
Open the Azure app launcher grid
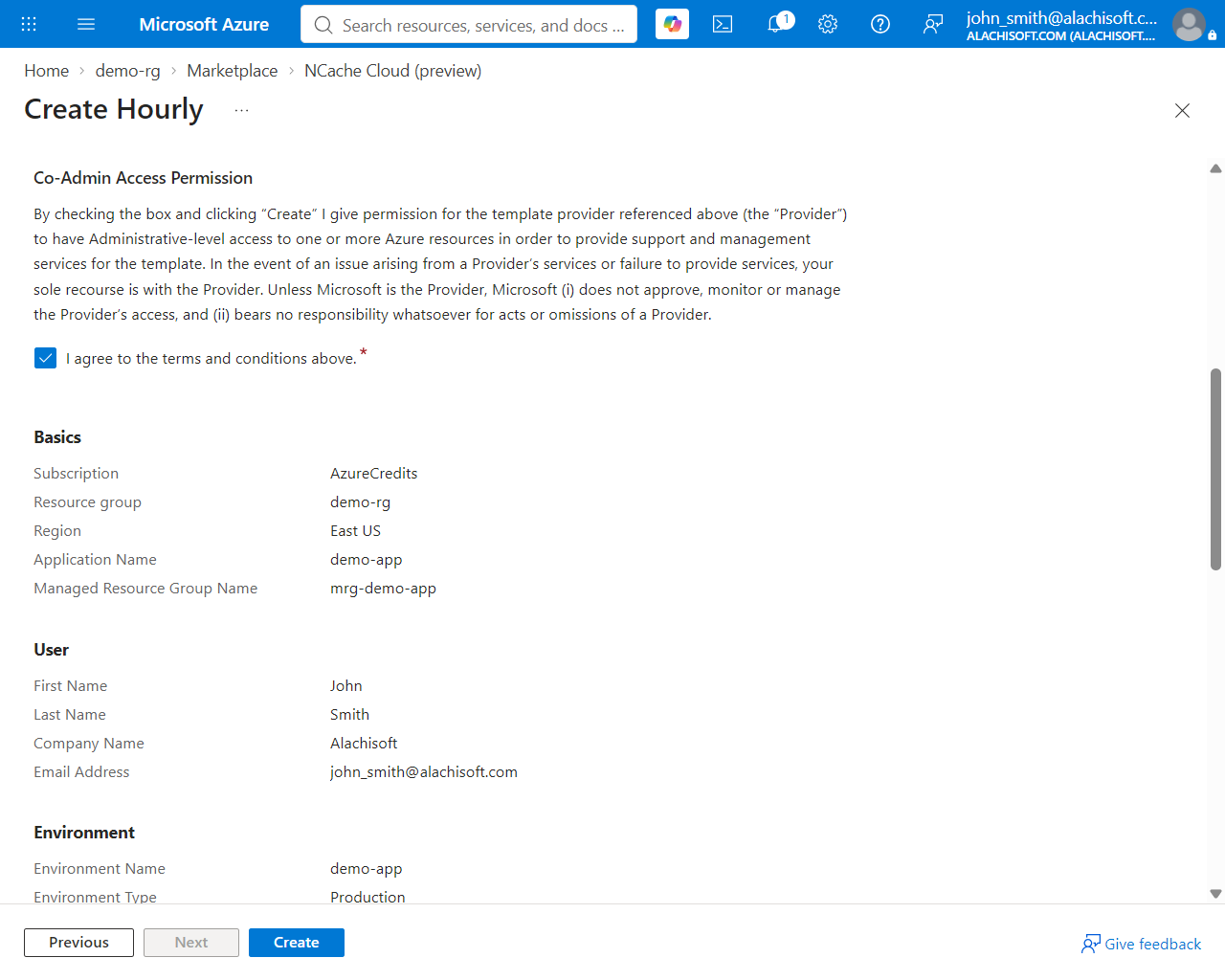coord(29,24)
